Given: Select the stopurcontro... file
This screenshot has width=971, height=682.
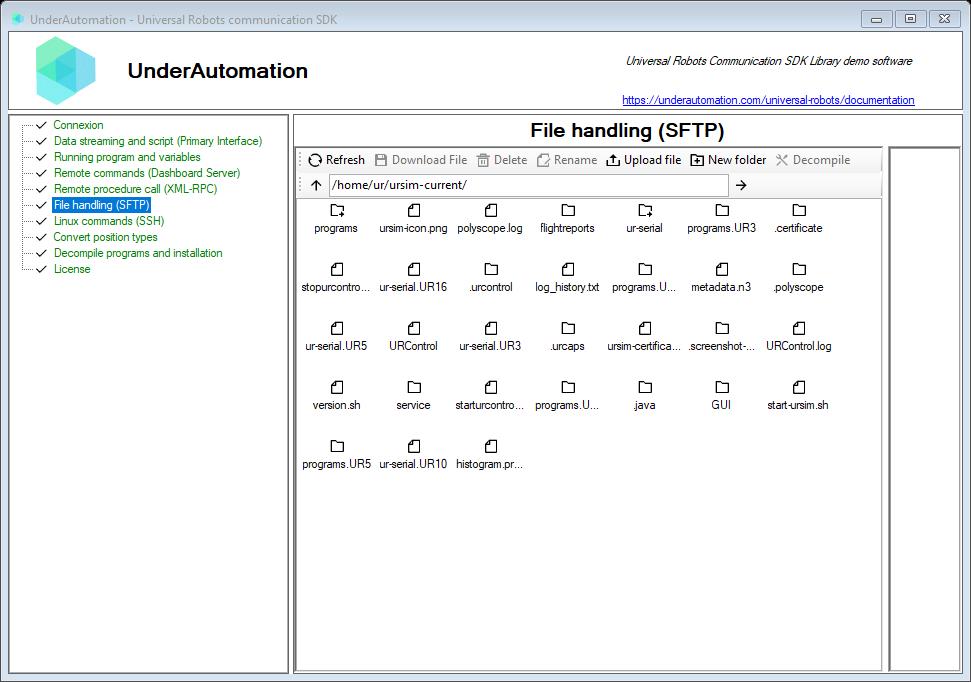Looking at the screenshot, I should [336, 278].
